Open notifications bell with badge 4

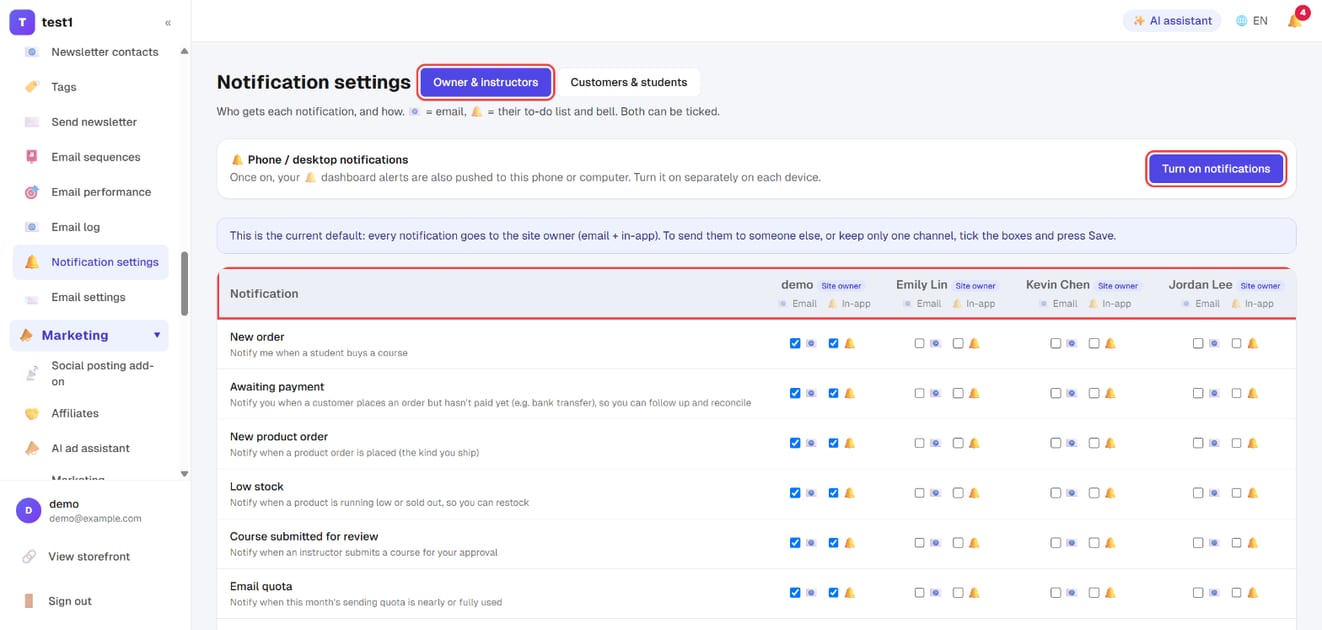(1295, 20)
